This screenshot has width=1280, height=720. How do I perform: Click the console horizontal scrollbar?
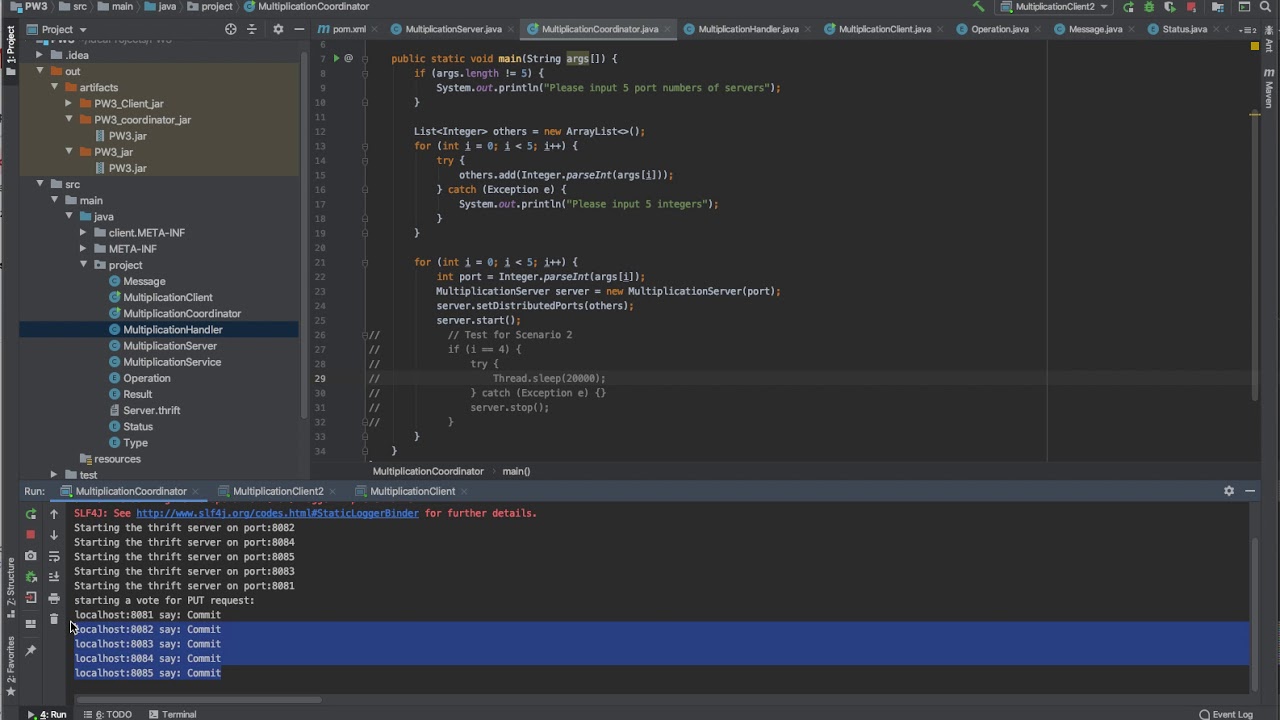pyautogui.click(x=198, y=699)
